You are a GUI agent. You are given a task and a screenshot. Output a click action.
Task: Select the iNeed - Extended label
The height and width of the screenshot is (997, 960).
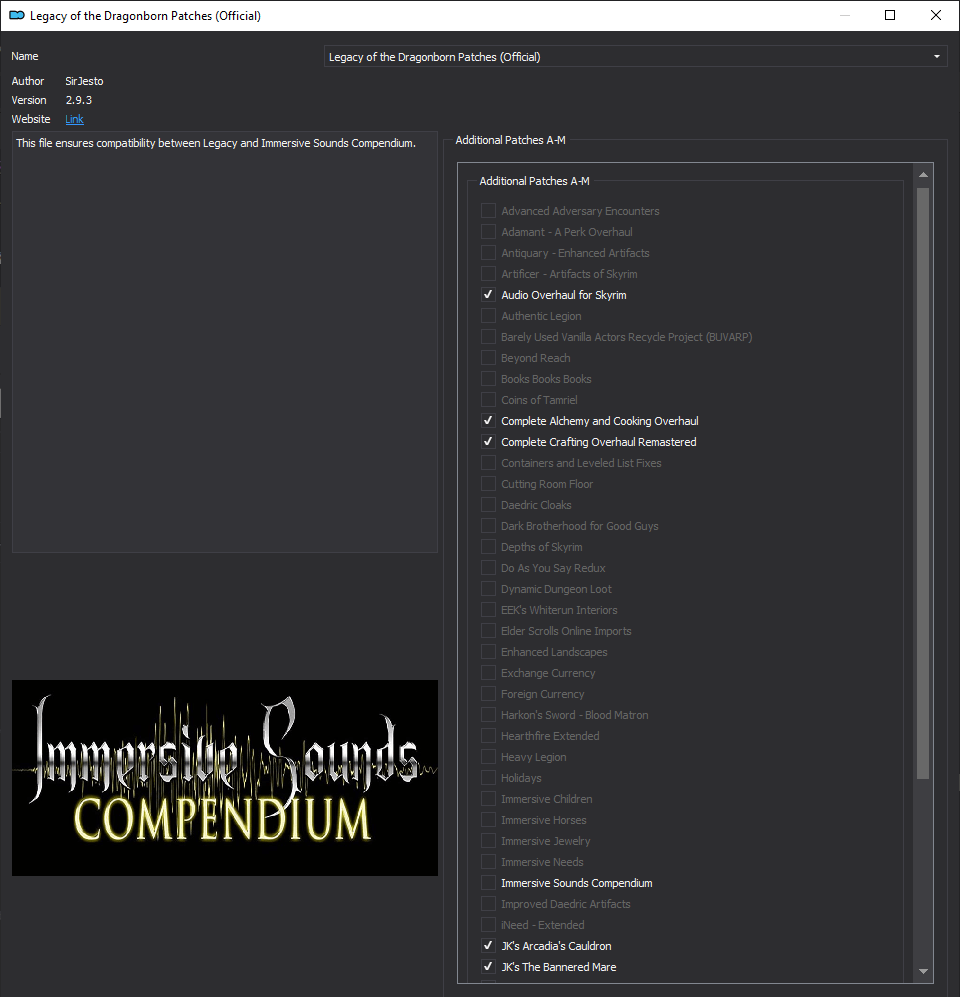pyautogui.click(x=543, y=925)
